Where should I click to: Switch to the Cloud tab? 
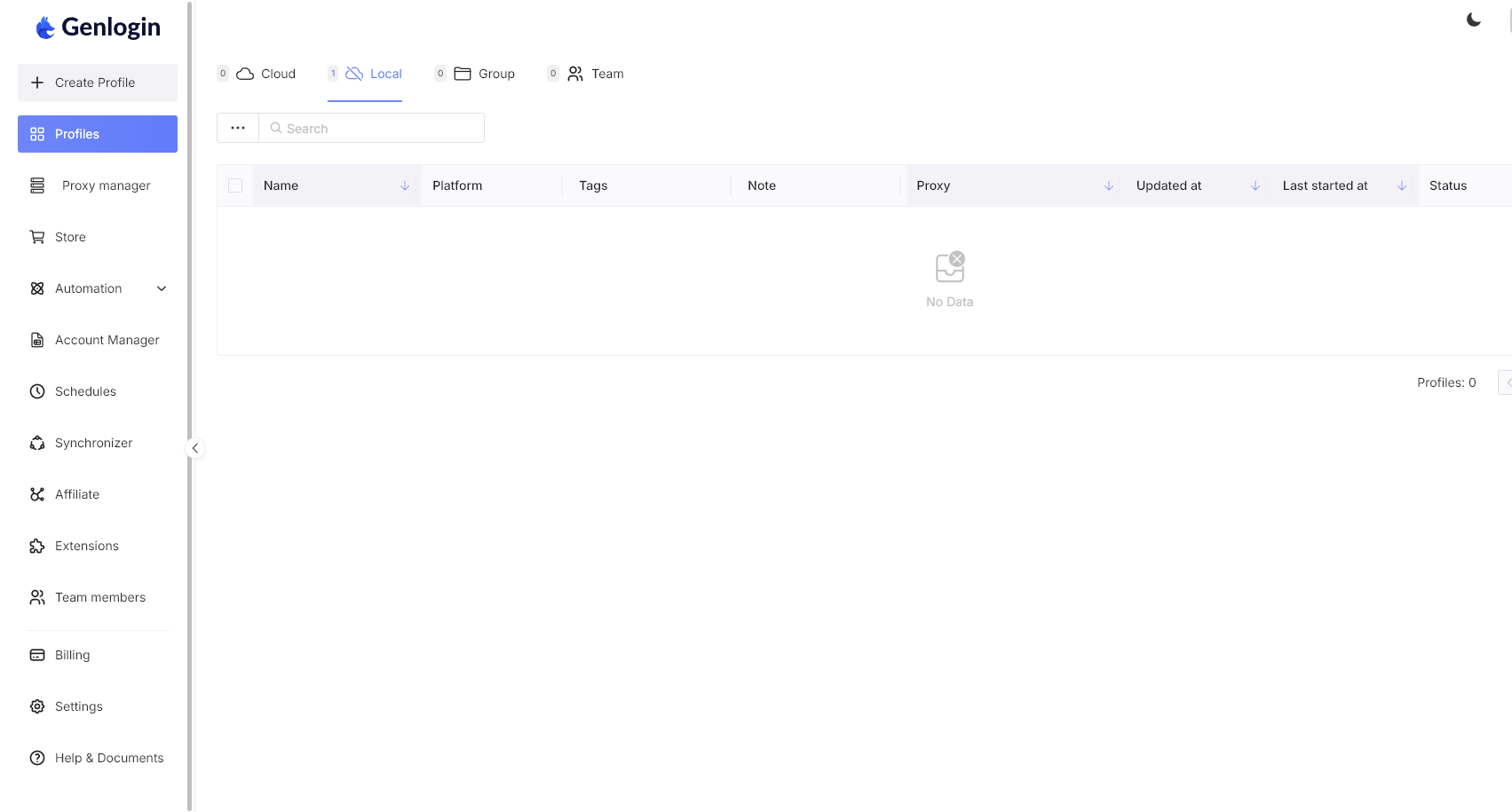pos(257,74)
